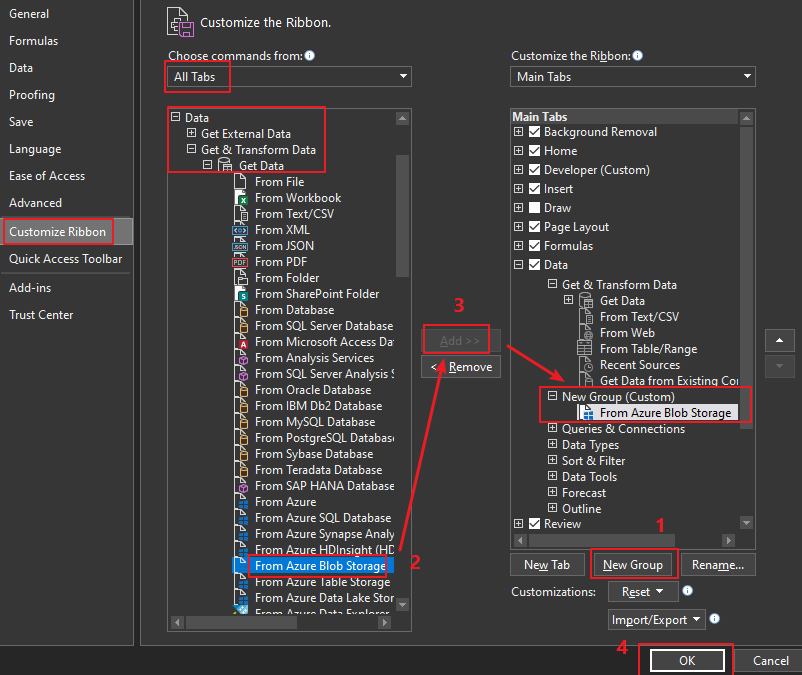Uncheck the Developer (Custom) checkbox
Image resolution: width=802 pixels, height=675 pixels.
coord(534,170)
